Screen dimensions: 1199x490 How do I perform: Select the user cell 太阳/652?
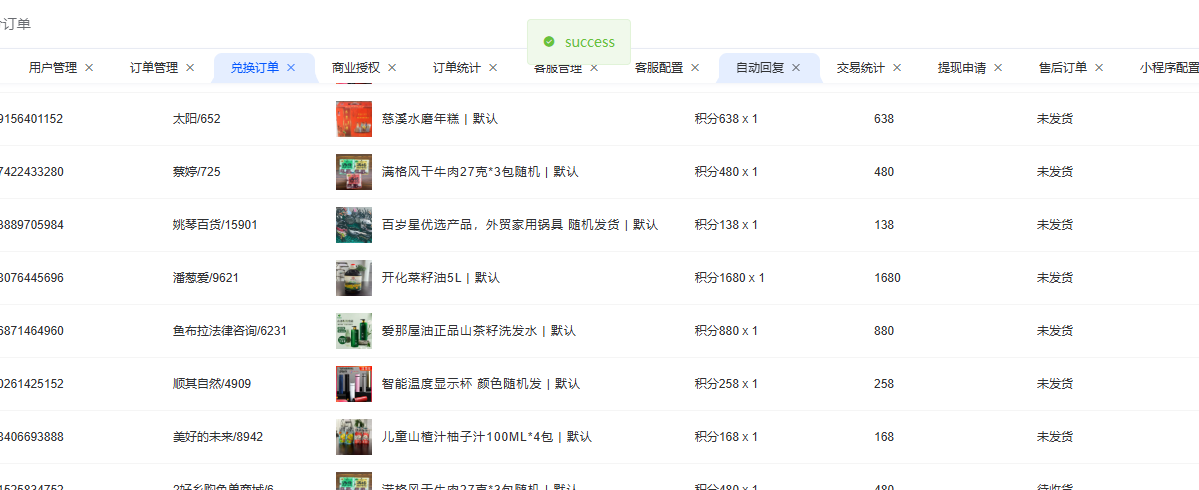[x=197, y=119]
